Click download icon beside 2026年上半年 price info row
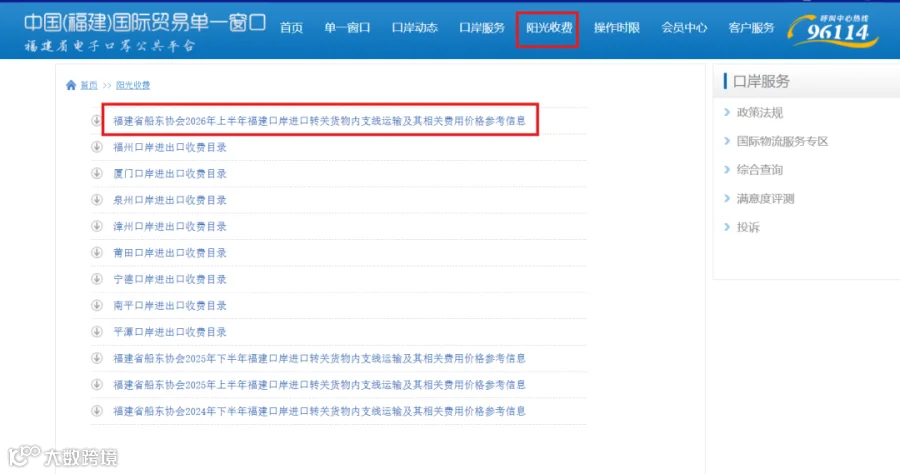This screenshot has width=900, height=474. (x=96, y=121)
